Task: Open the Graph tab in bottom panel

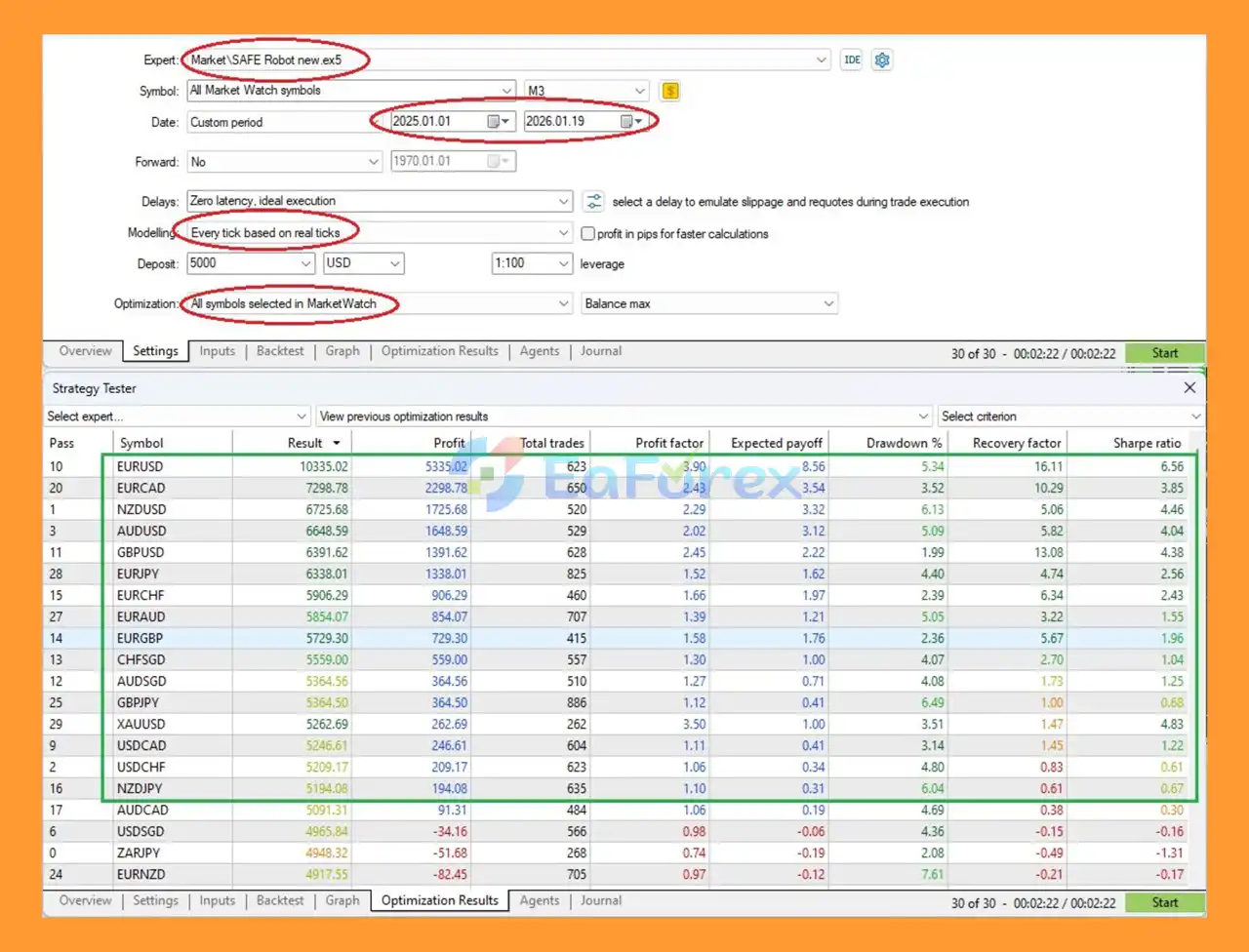Action: pyautogui.click(x=342, y=900)
